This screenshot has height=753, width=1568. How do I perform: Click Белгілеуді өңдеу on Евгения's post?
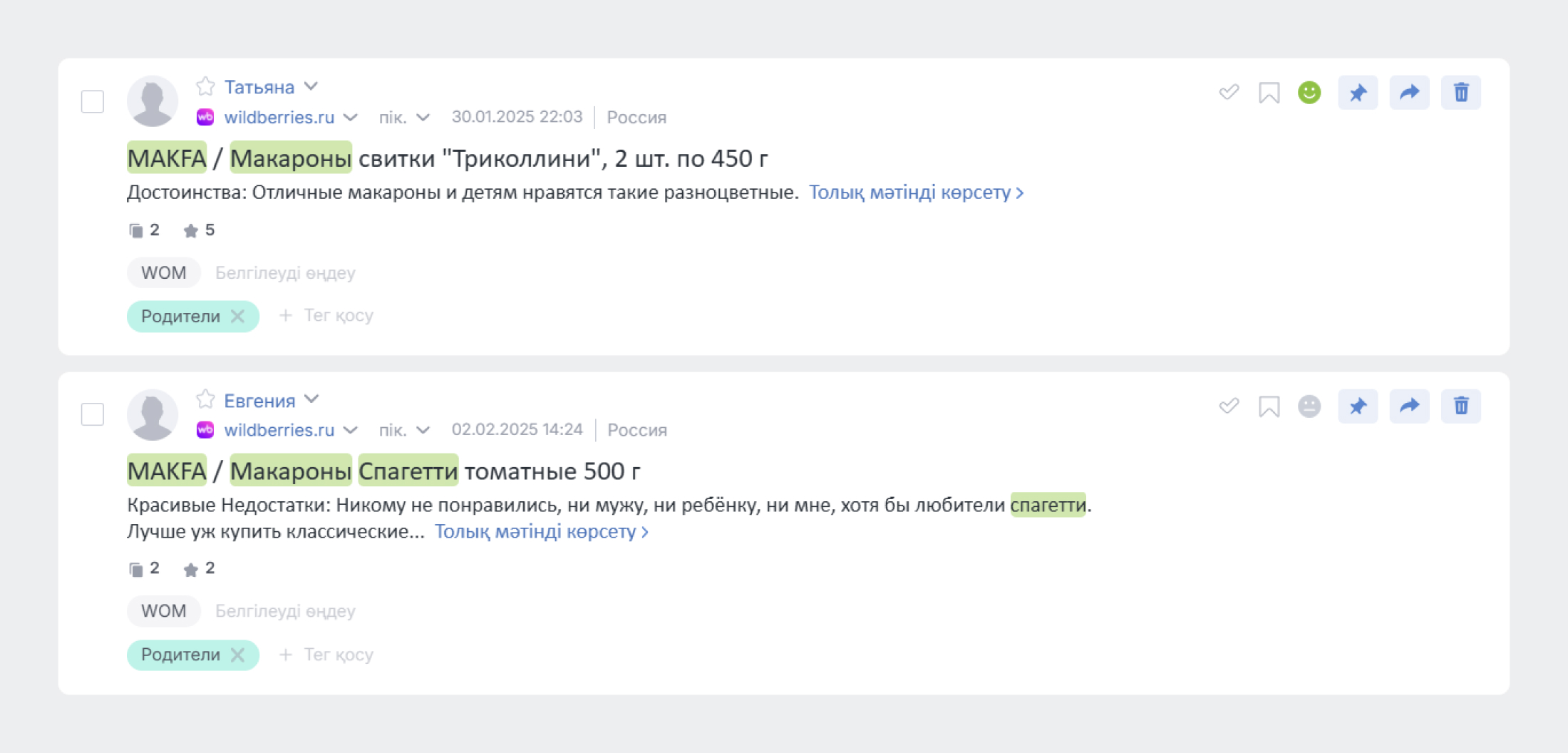tap(285, 611)
